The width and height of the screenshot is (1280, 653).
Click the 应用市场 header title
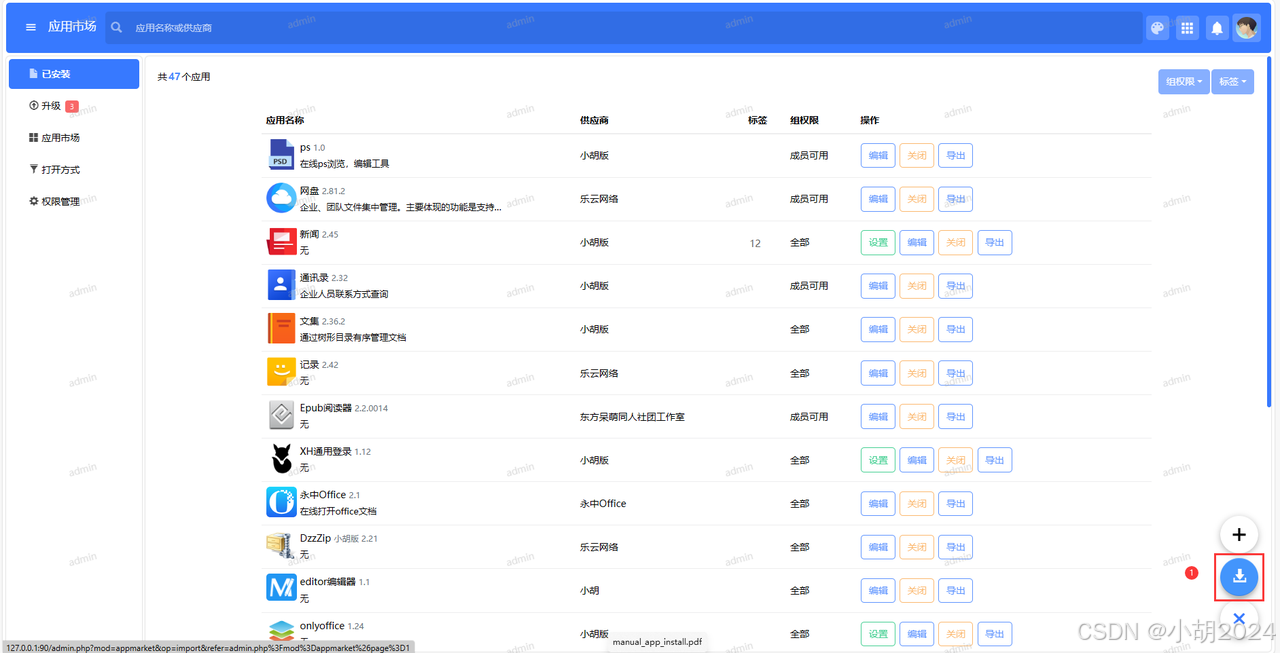click(x=72, y=27)
